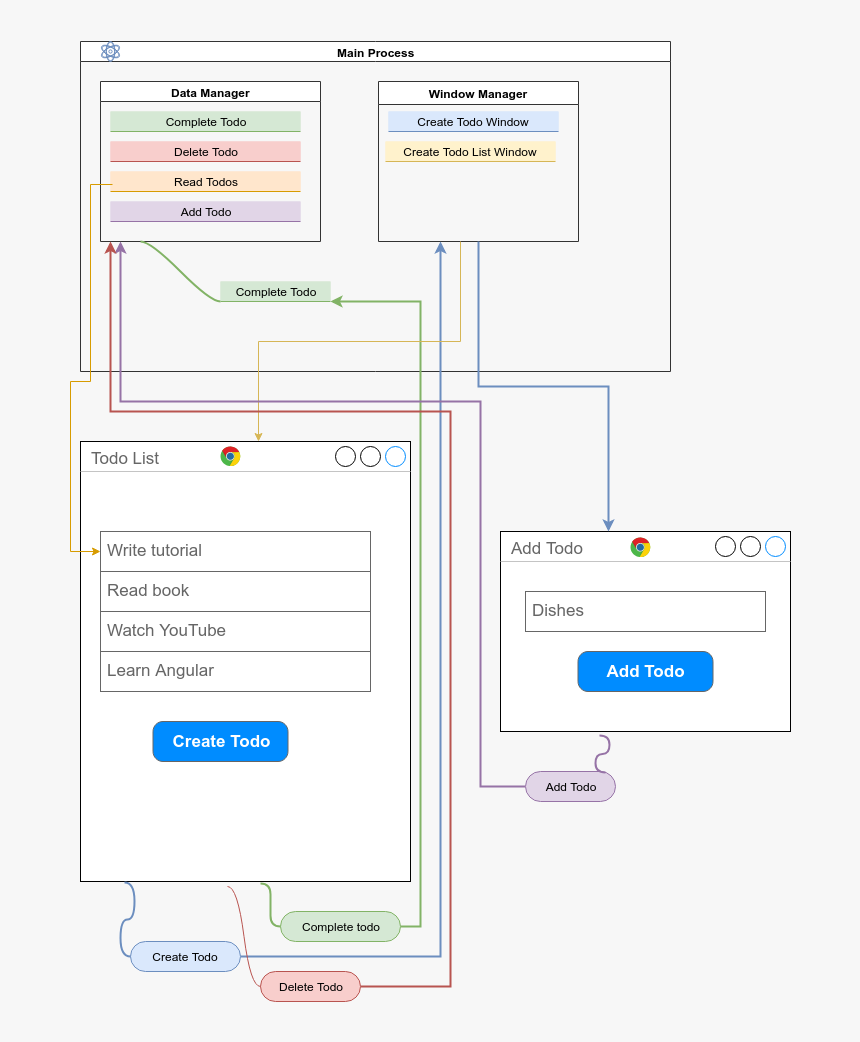Click the Data Manager title
This screenshot has width=860, height=1042.
coord(210,93)
